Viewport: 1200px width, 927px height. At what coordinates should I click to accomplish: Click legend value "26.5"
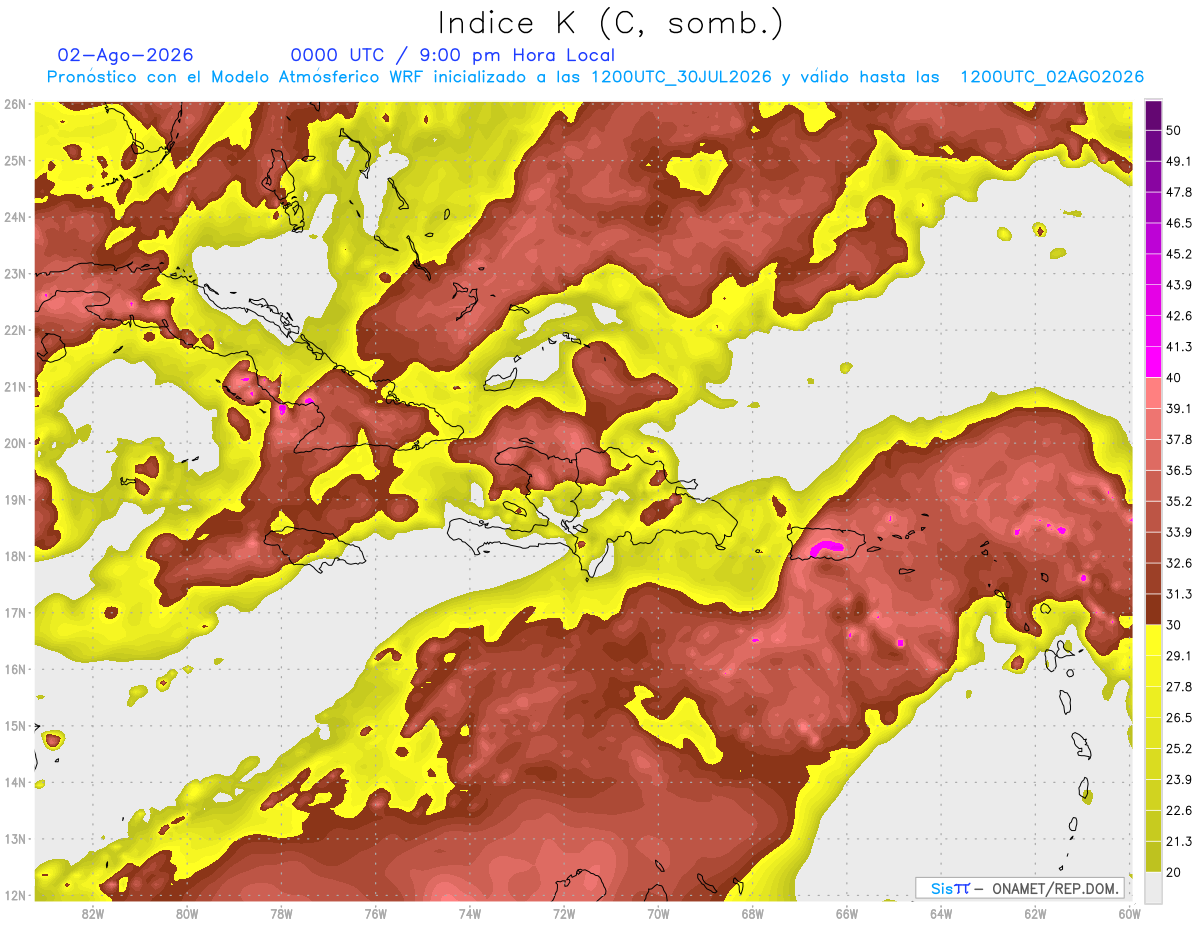(x=1178, y=717)
